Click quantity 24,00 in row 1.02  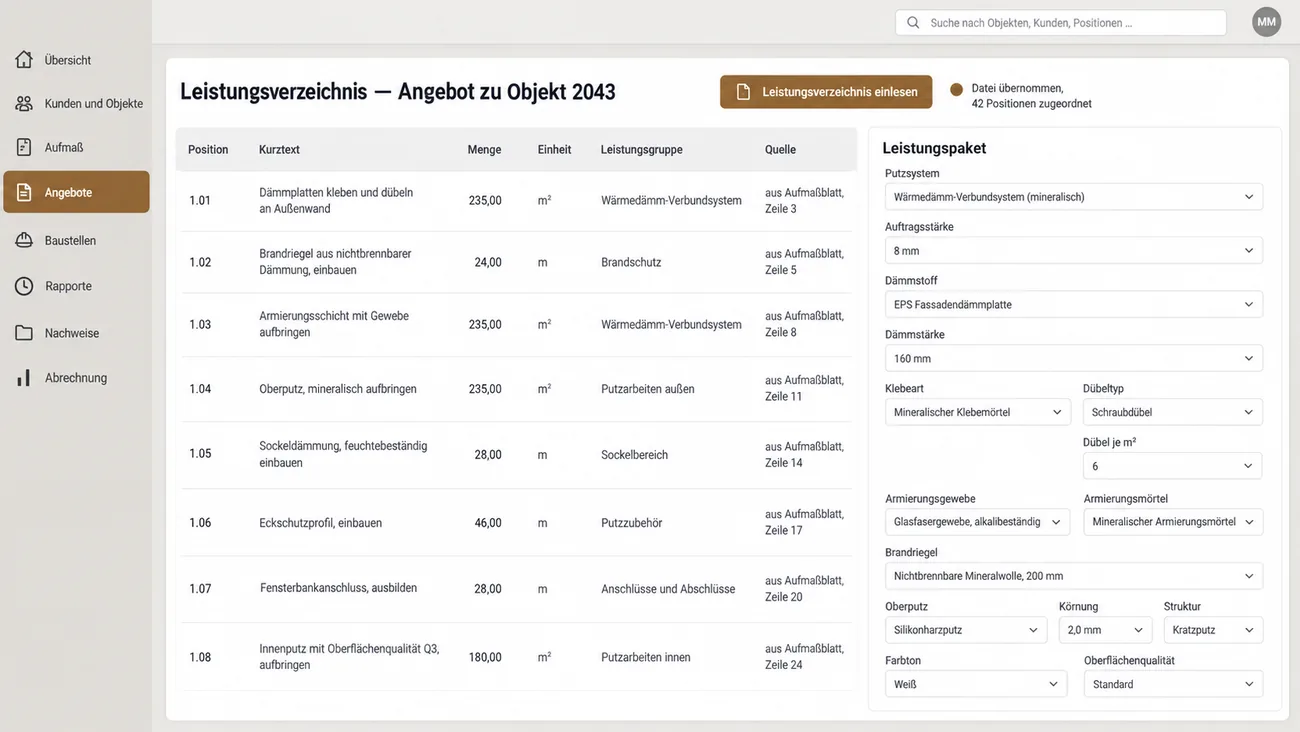click(488, 262)
